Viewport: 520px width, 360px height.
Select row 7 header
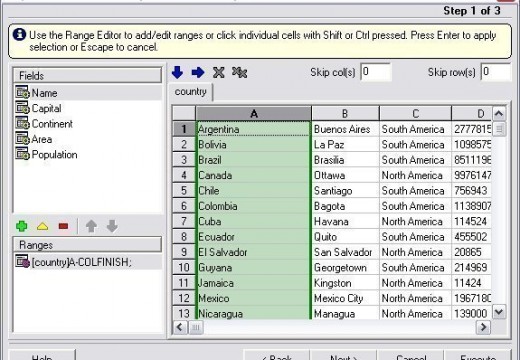(x=184, y=221)
